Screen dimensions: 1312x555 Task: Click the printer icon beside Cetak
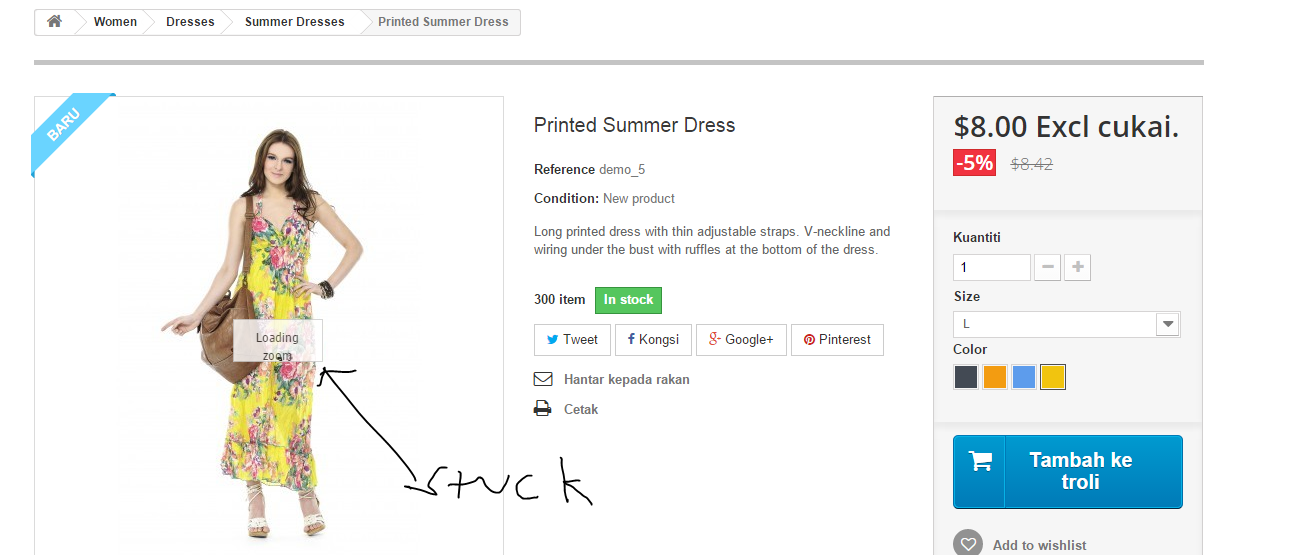(543, 409)
